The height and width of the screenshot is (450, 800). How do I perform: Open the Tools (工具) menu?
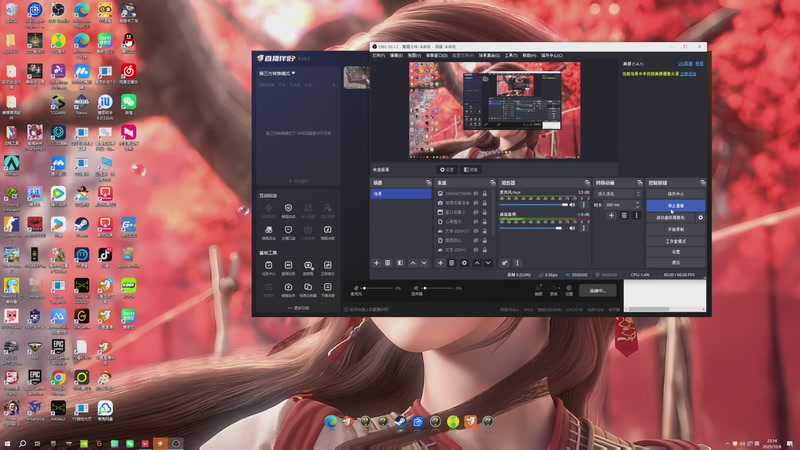511,55
